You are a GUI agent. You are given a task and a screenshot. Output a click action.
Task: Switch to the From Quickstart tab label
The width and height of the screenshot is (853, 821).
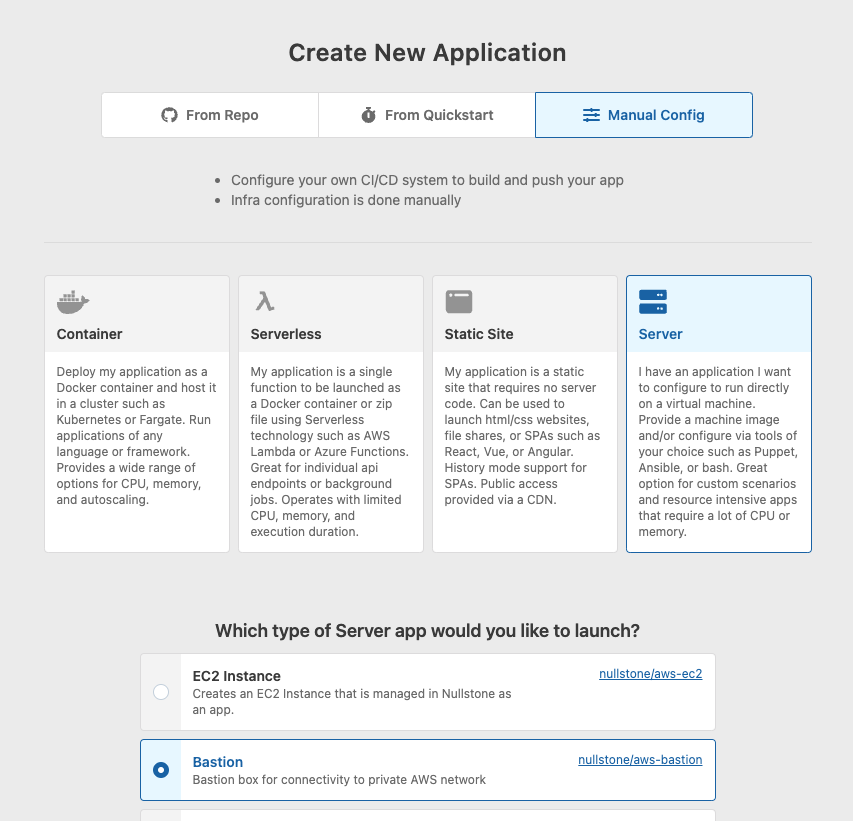click(439, 115)
